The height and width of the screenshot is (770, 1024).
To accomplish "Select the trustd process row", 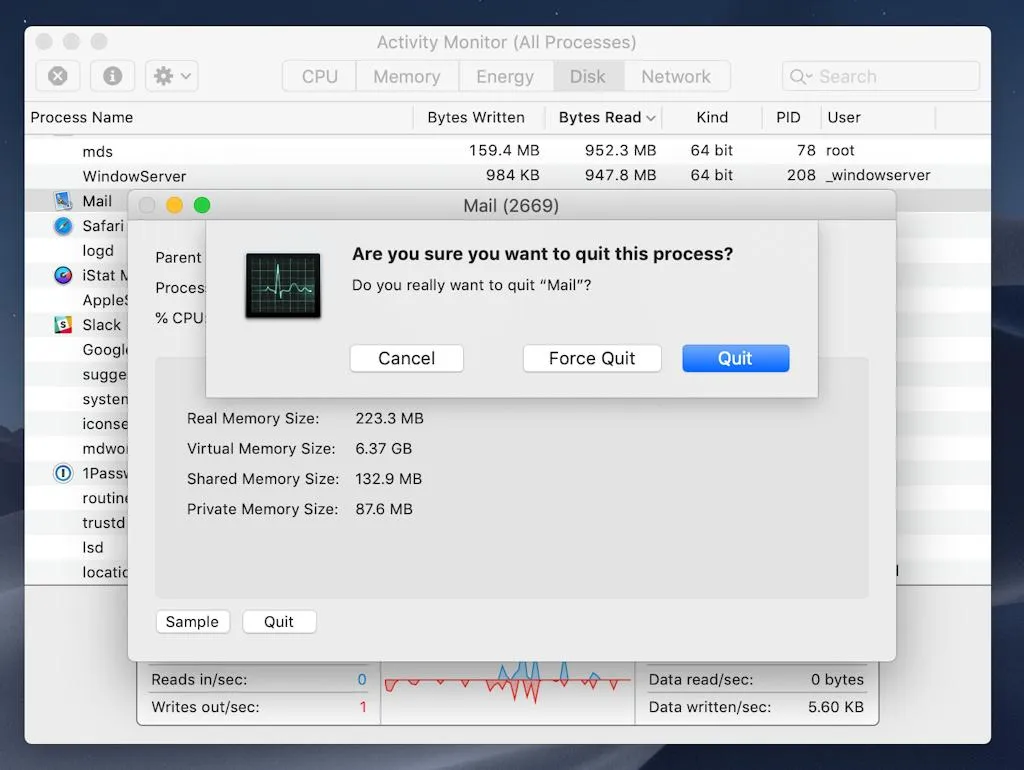I will [76, 522].
